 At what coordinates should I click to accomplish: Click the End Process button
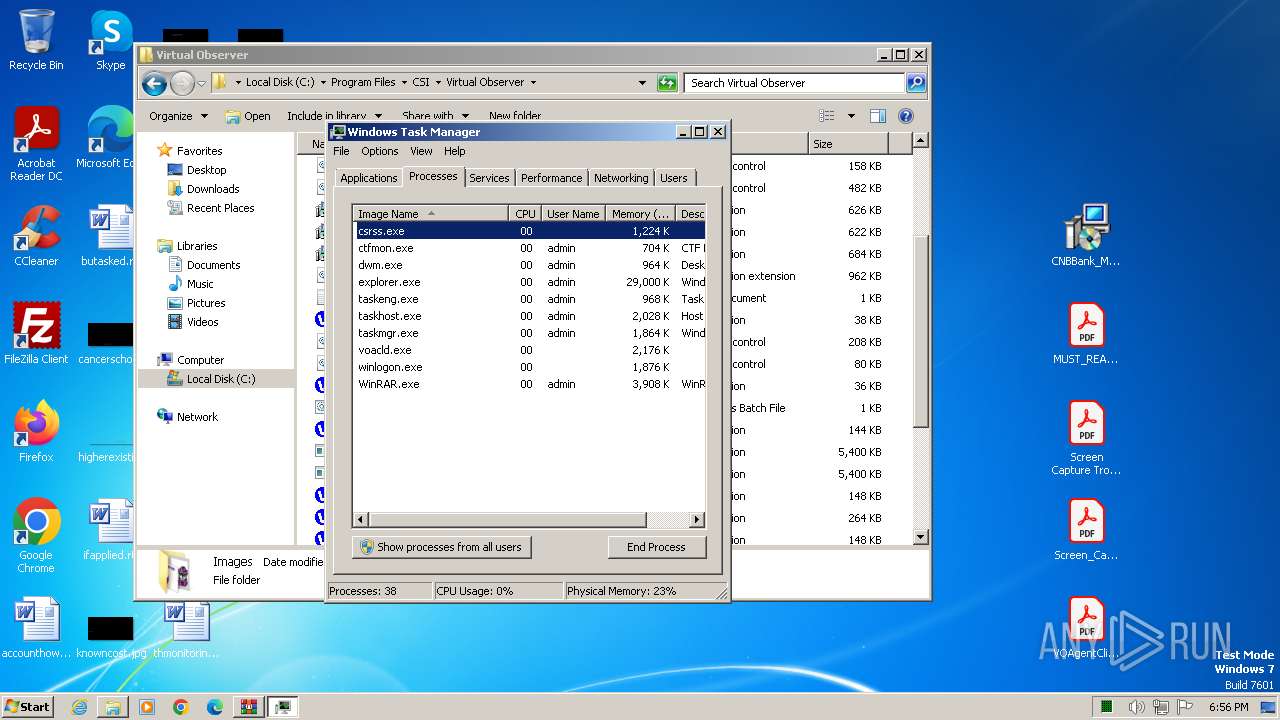coord(656,547)
